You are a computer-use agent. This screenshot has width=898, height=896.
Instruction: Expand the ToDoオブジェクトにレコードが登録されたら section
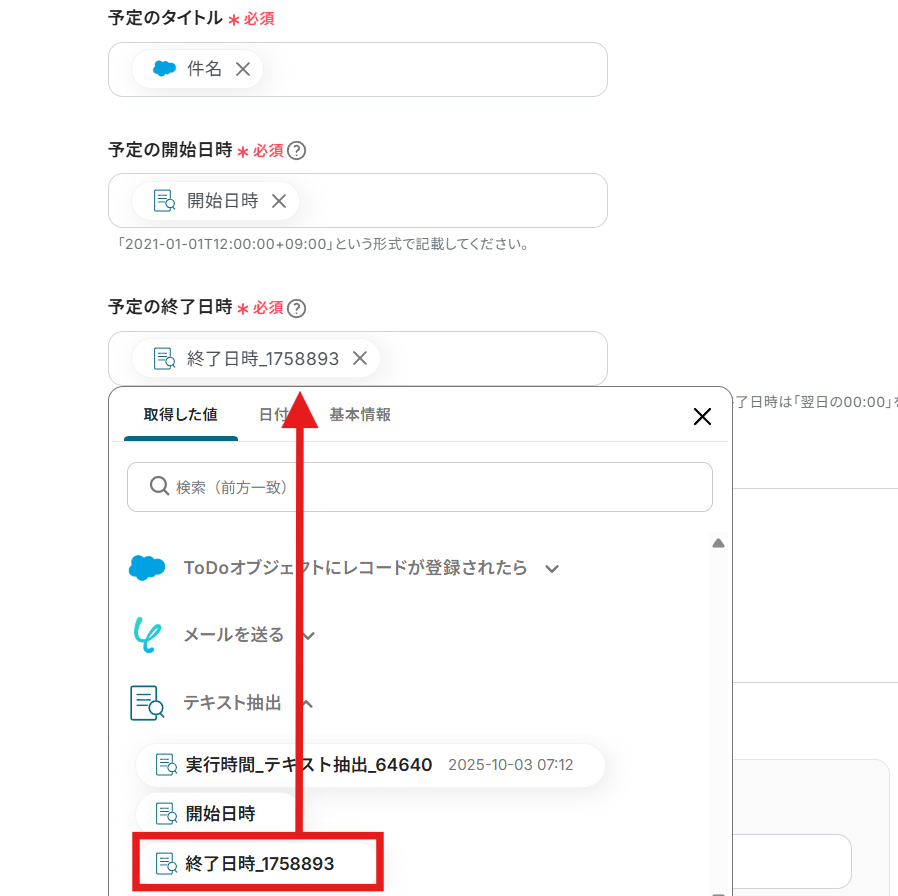[552, 569]
